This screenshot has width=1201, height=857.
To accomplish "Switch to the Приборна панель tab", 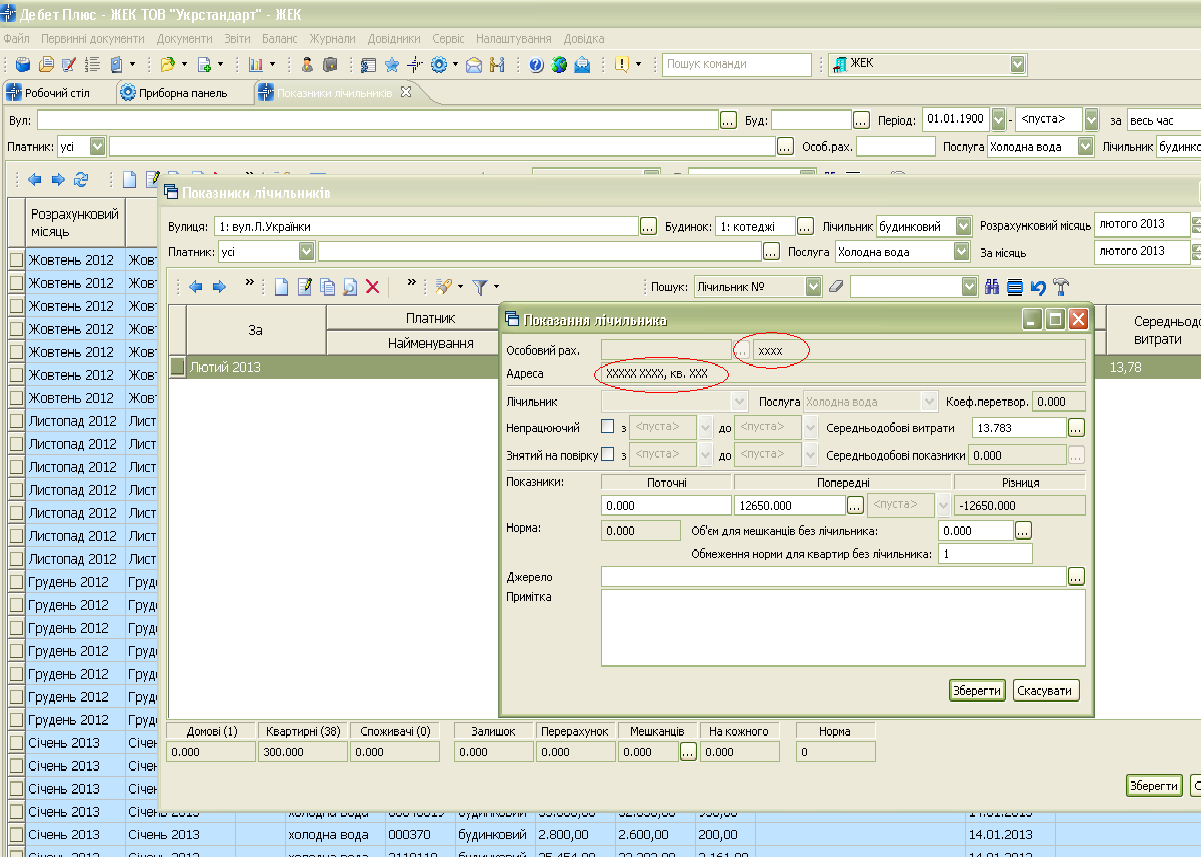I will click(175, 93).
